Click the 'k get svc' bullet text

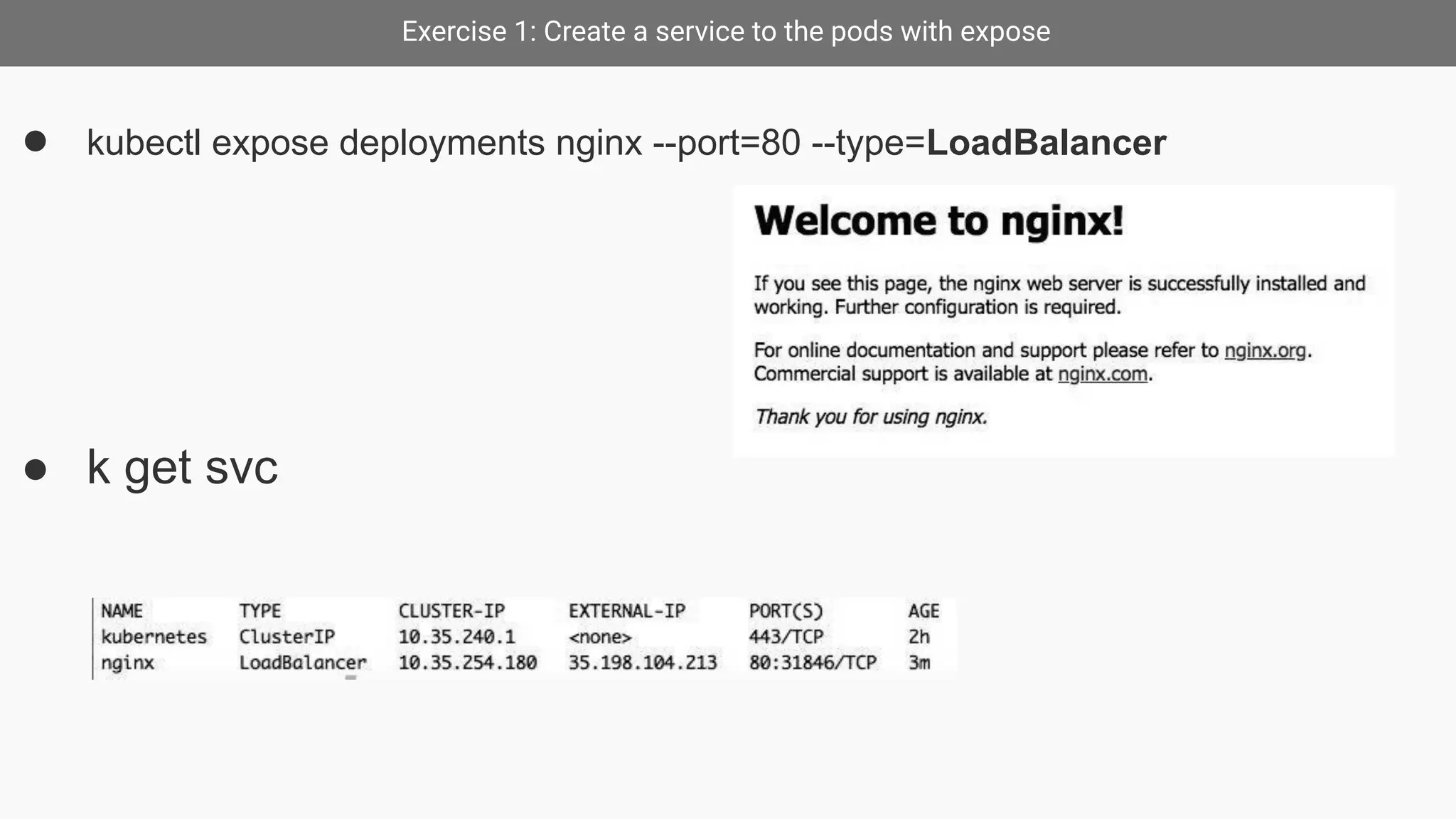[x=182, y=468]
